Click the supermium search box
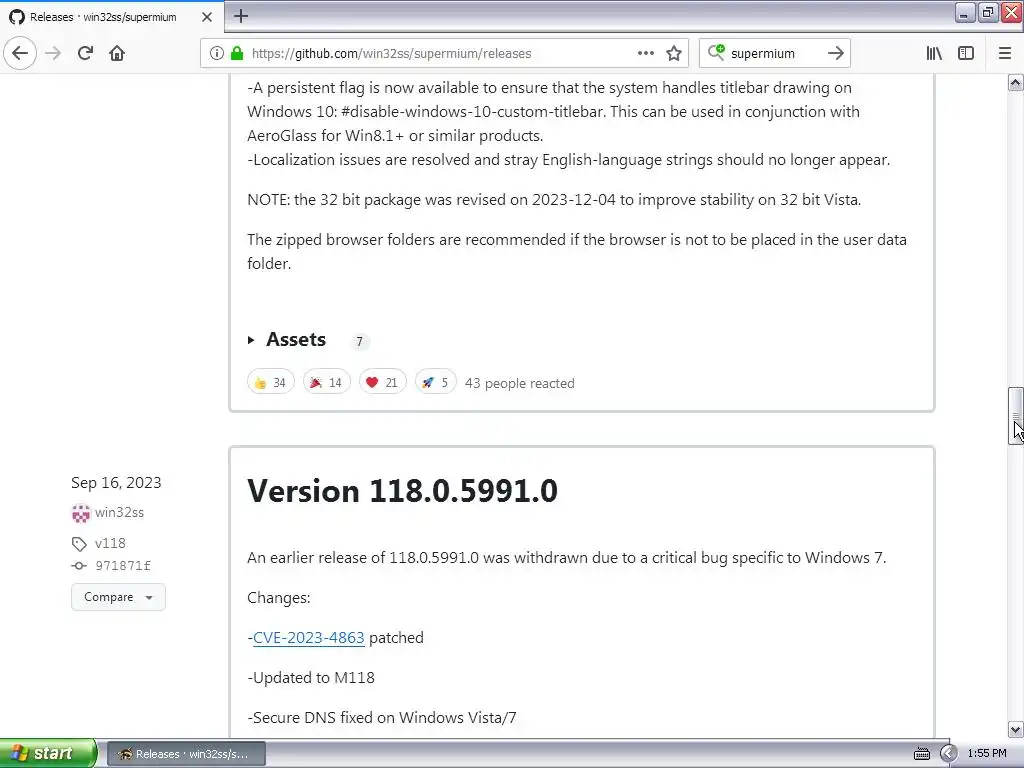Image resolution: width=1024 pixels, height=768 pixels. click(x=774, y=54)
